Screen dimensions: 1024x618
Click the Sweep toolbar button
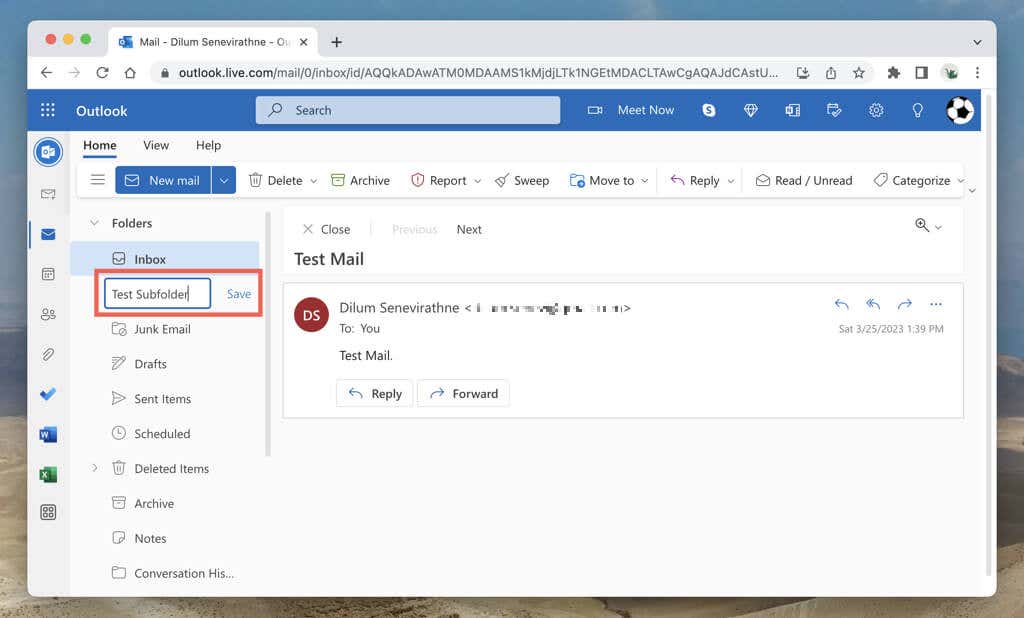522,180
